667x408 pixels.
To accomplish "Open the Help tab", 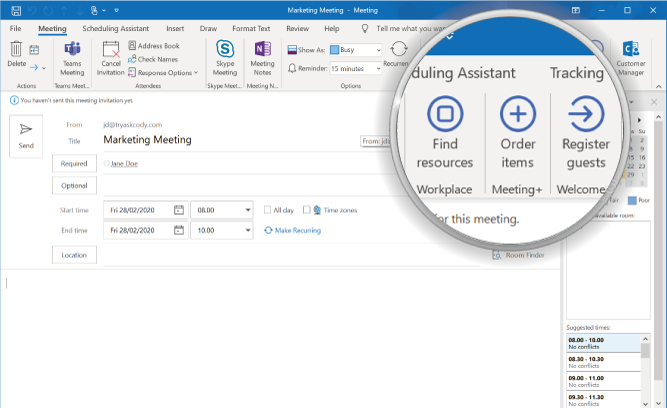I will pyautogui.click(x=332, y=29).
